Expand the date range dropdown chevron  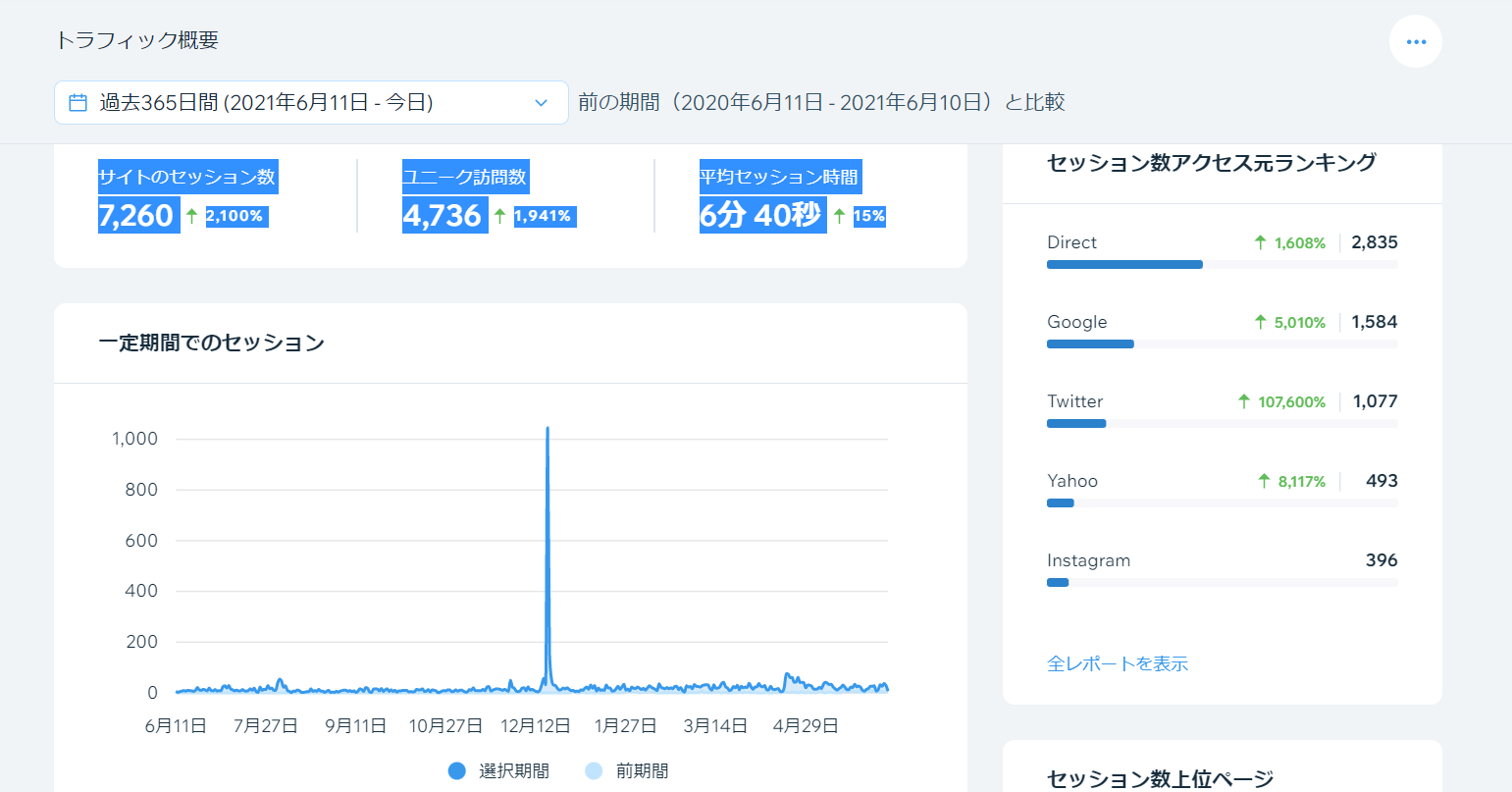tap(541, 103)
